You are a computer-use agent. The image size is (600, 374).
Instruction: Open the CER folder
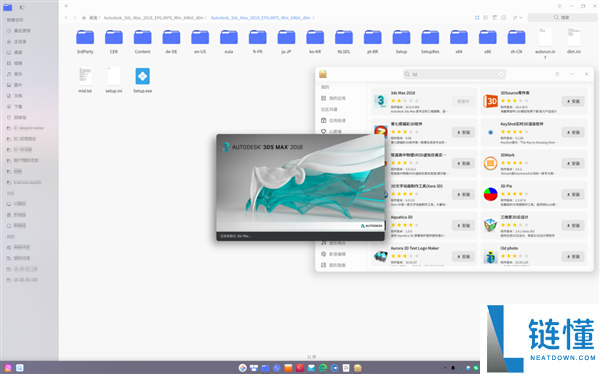click(114, 41)
